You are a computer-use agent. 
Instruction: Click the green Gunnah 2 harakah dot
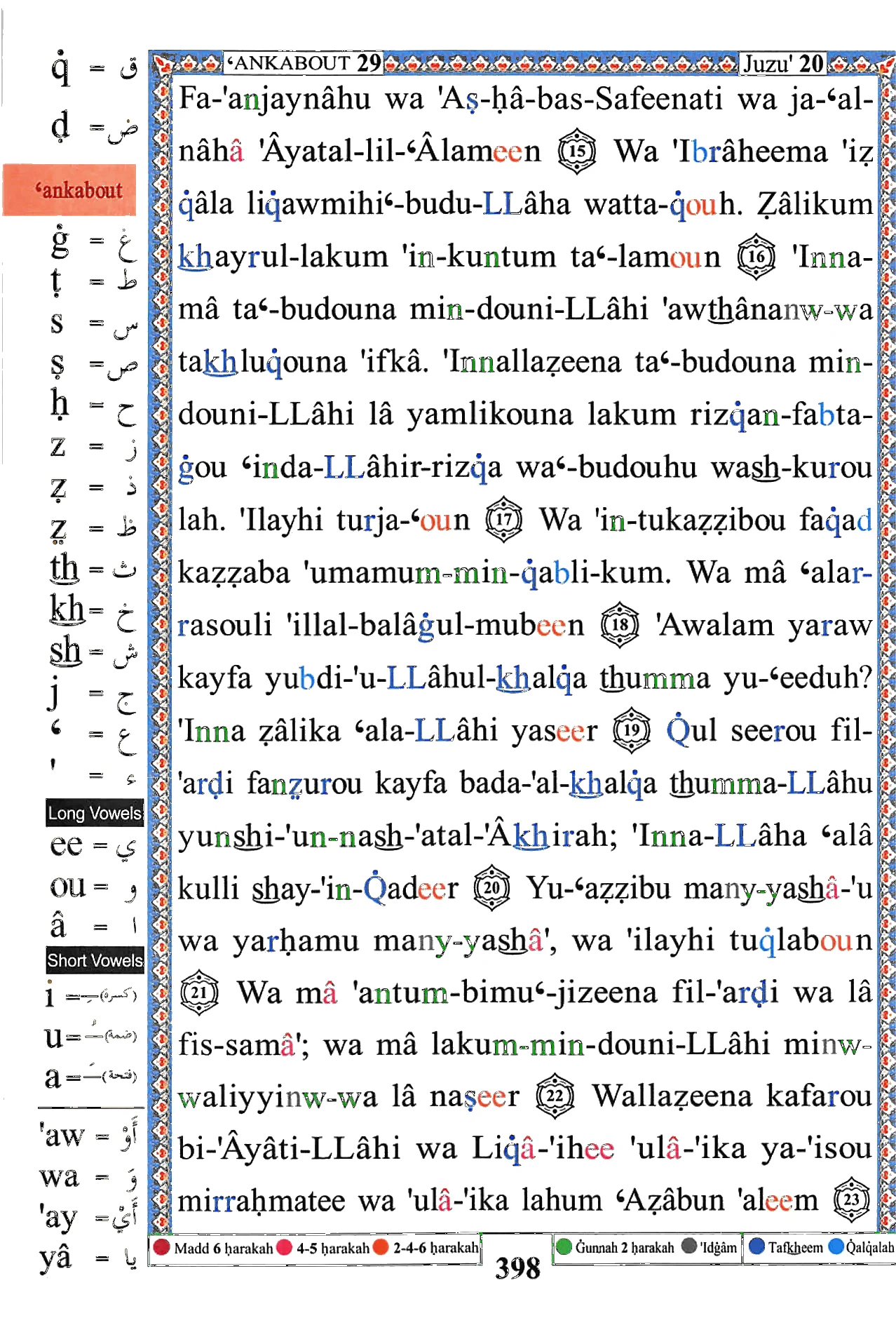(x=564, y=1246)
